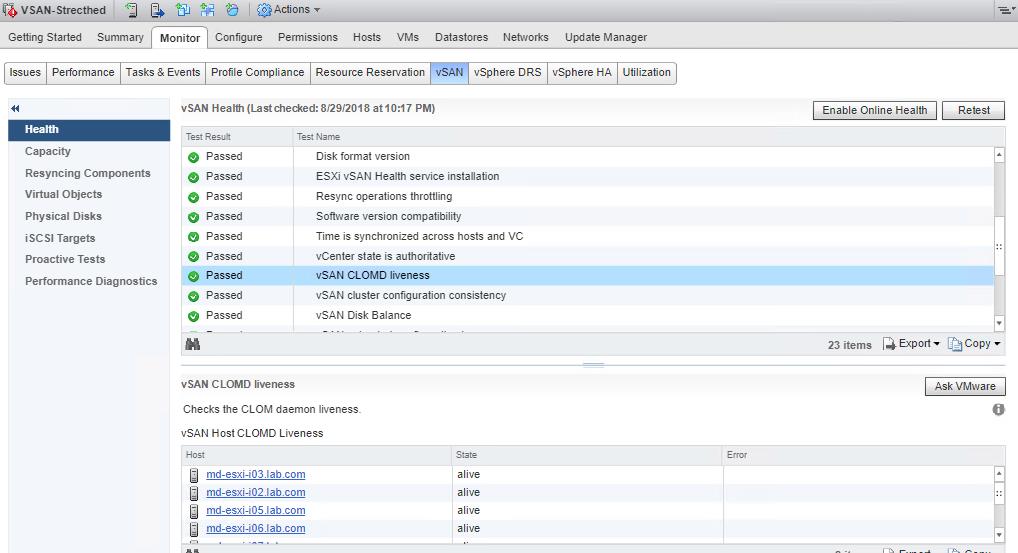Open the Networks tab
This screenshot has height=553, width=1018.
tap(525, 38)
